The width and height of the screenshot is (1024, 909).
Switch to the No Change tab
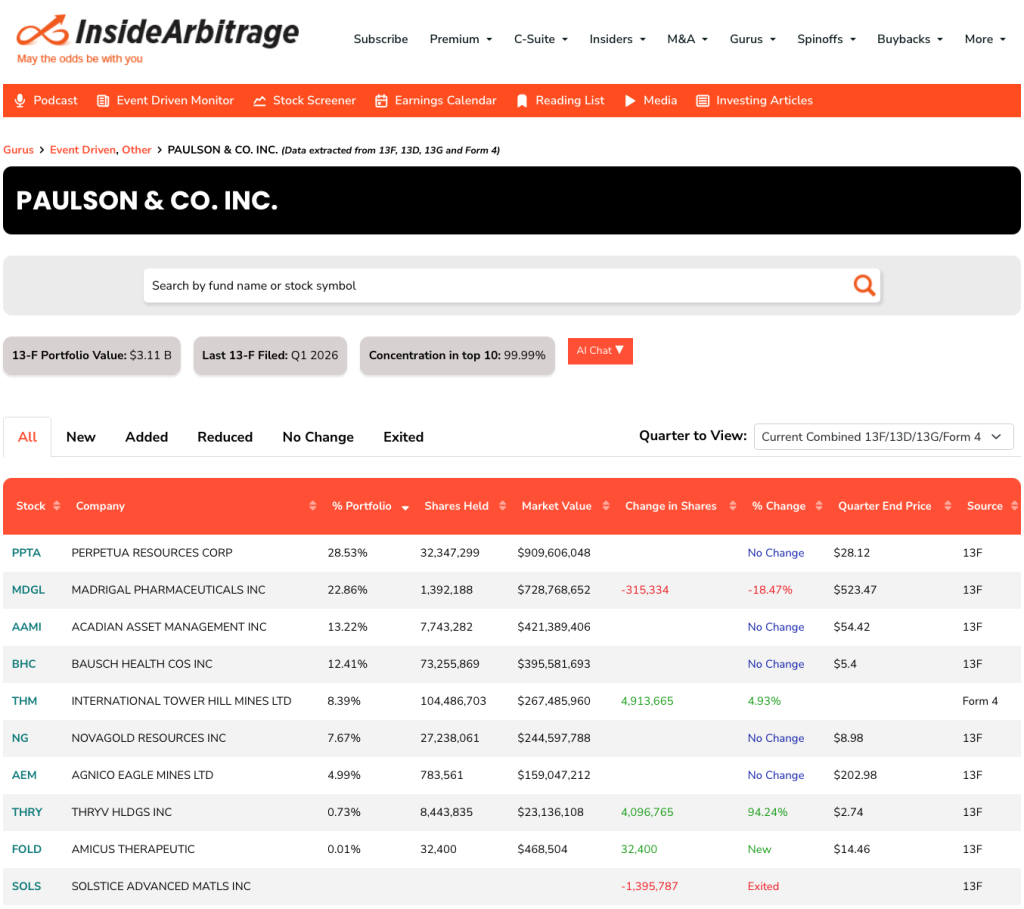coord(318,437)
